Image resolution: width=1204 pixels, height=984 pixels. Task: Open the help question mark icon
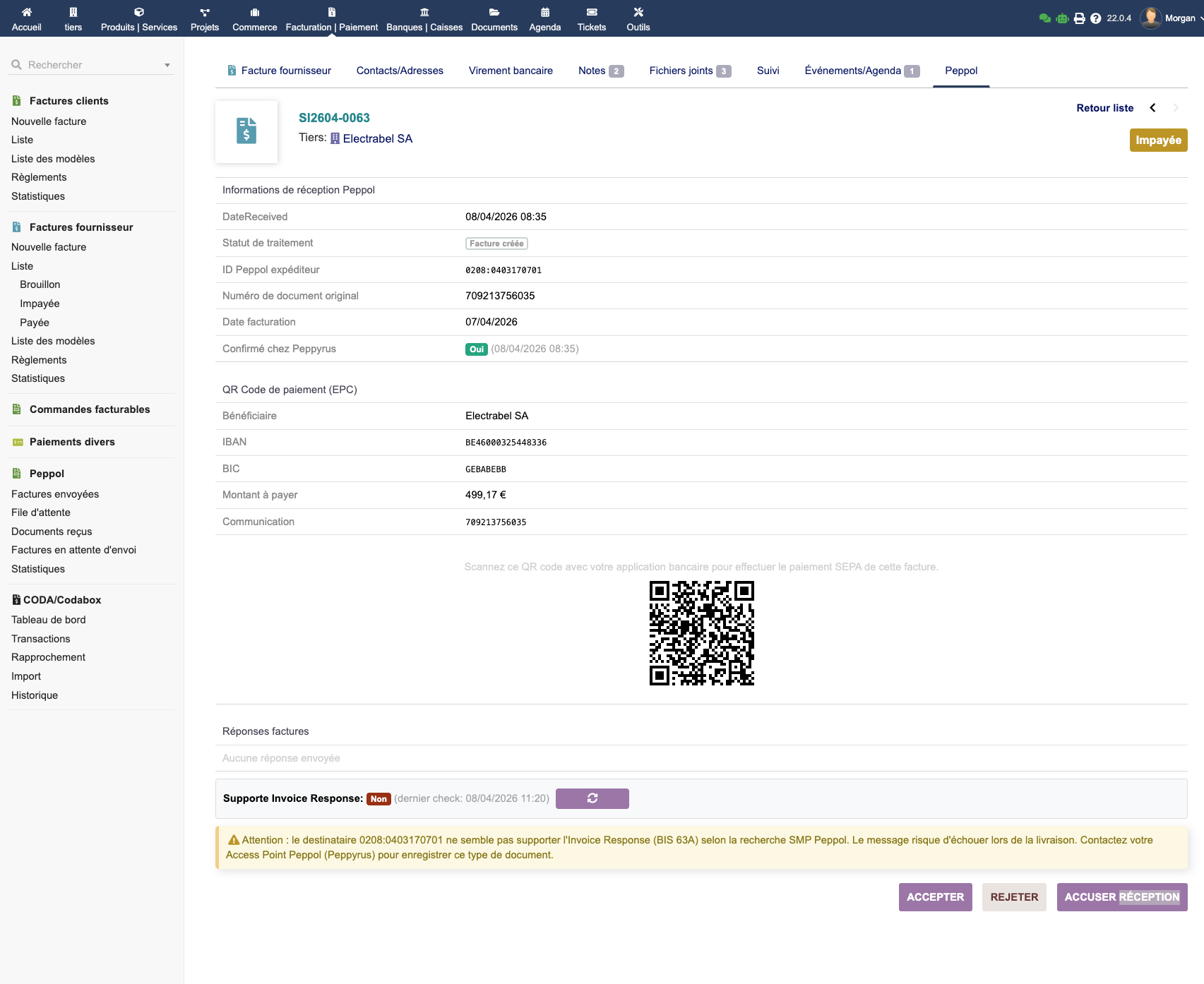[1095, 18]
